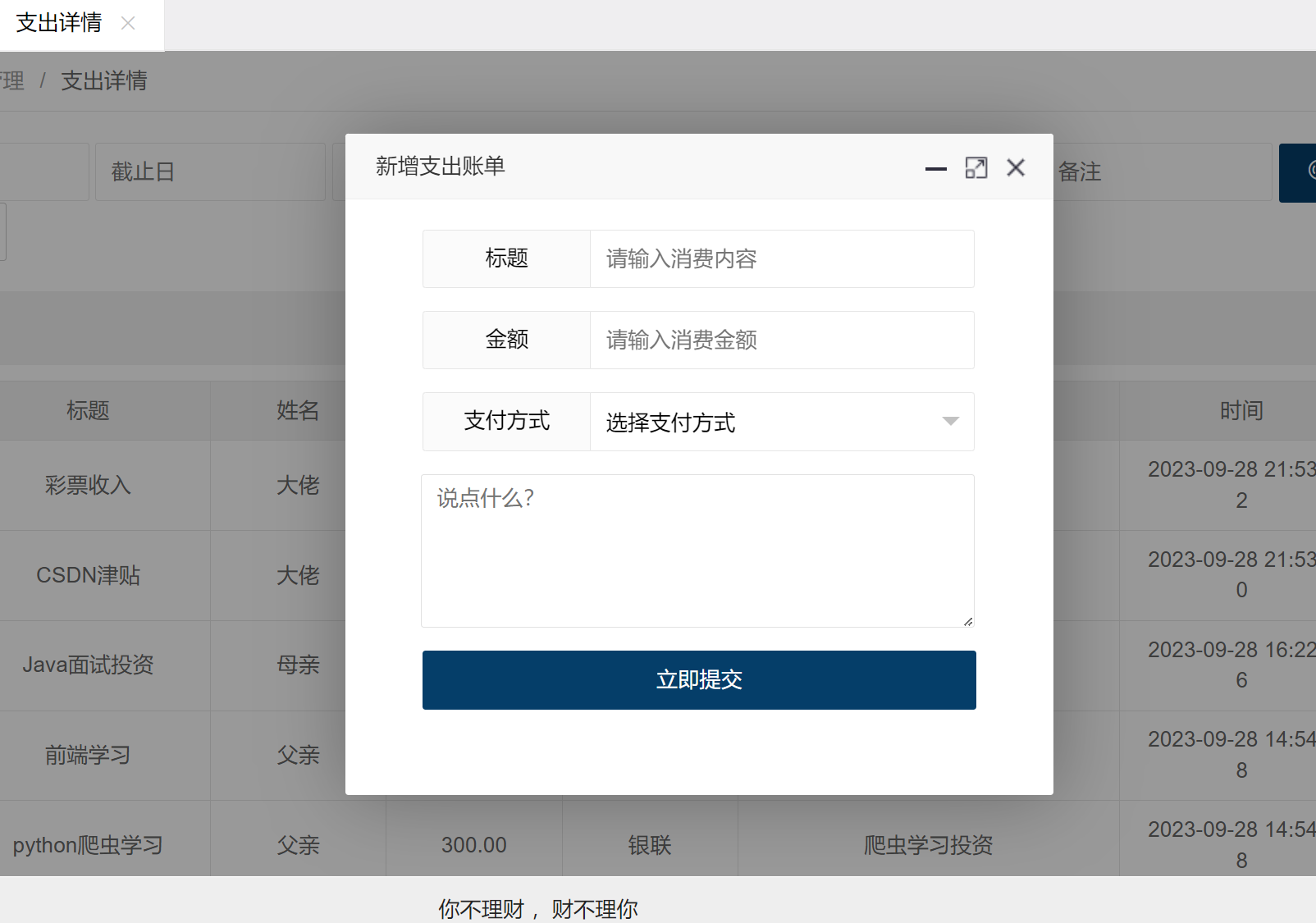Switch to the 支出详情 tab

tap(59, 24)
